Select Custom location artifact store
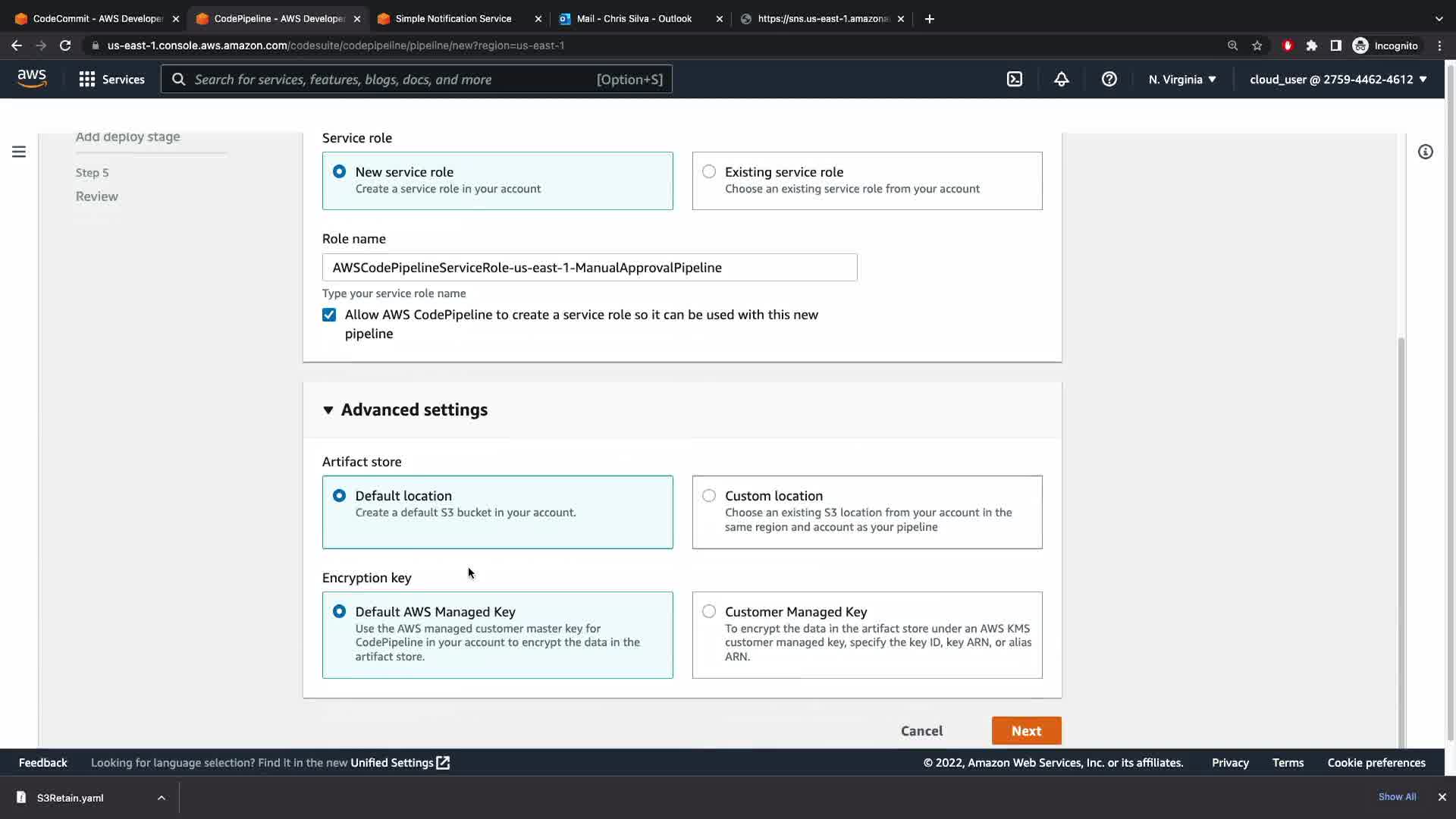This screenshot has height=819, width=1456. [709, 495]
